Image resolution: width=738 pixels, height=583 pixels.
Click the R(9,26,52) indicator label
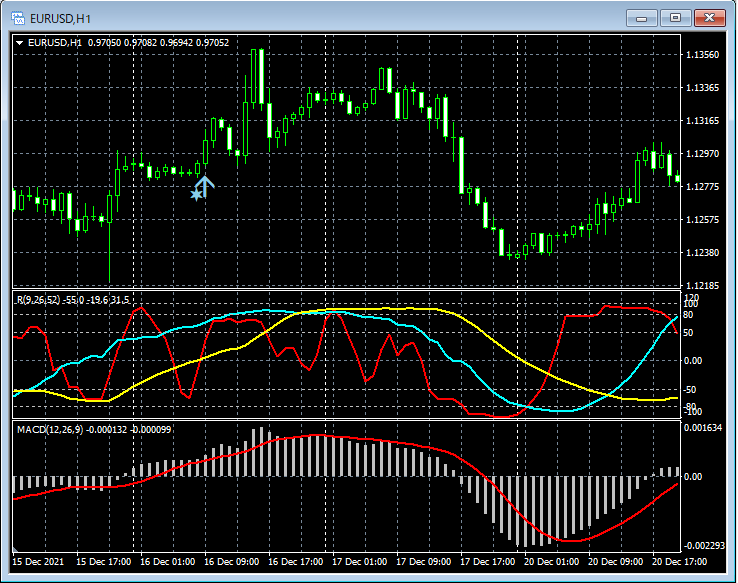[x=73, y=300]
